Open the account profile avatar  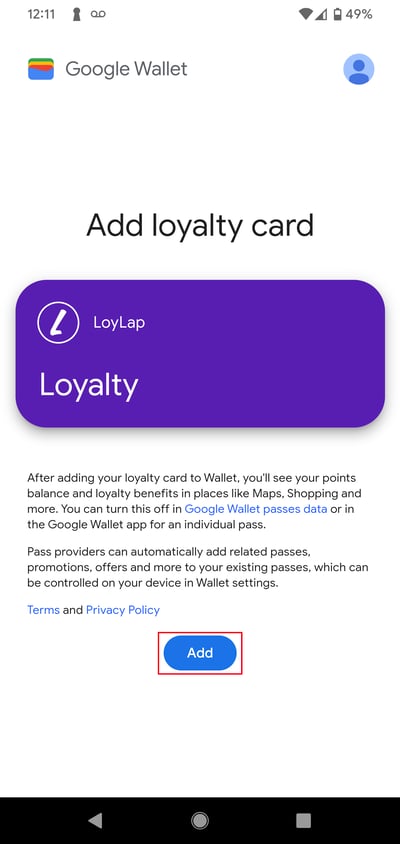tap(359, 69)
